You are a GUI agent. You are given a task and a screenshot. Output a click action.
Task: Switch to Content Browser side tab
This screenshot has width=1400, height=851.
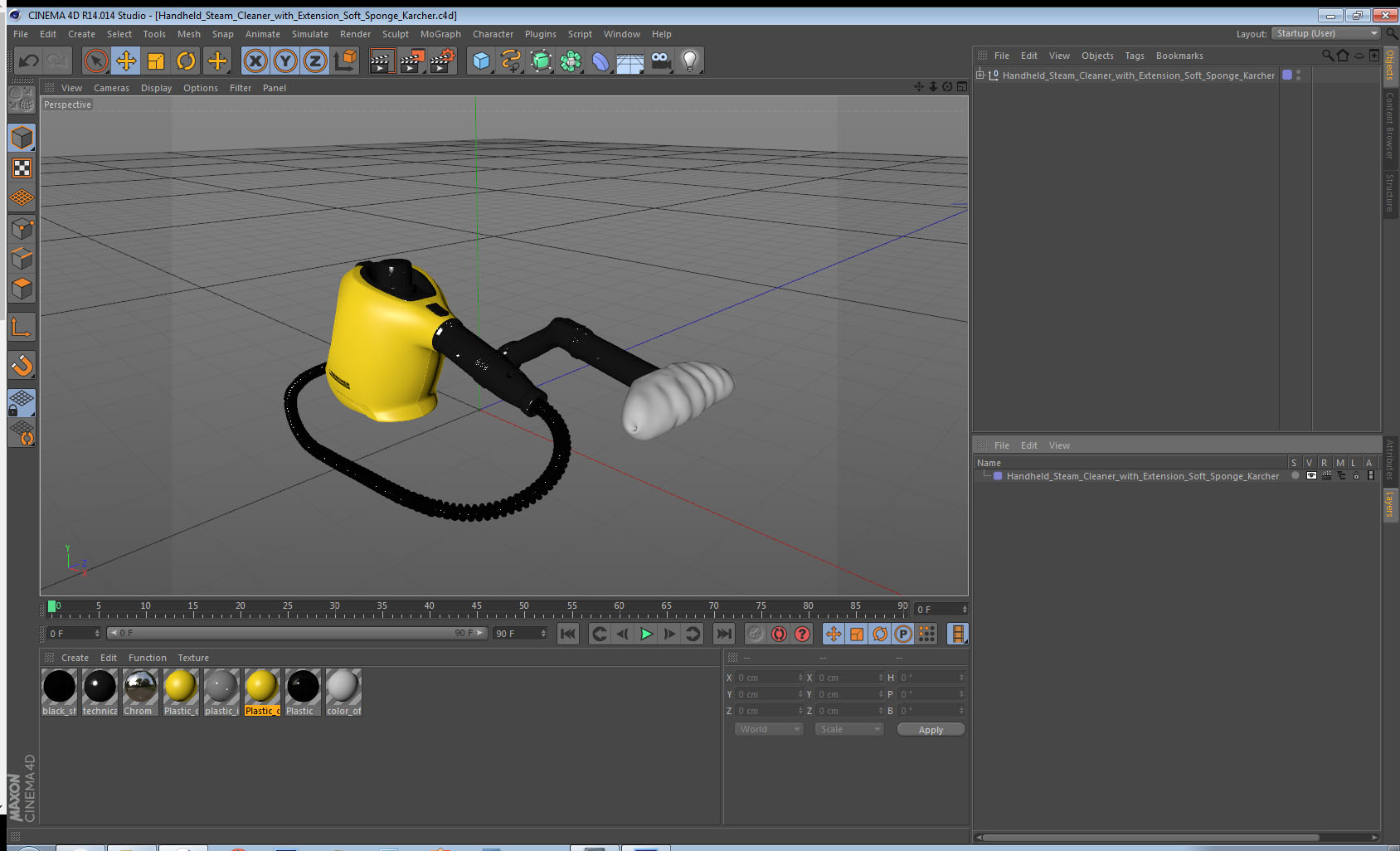1390,125
